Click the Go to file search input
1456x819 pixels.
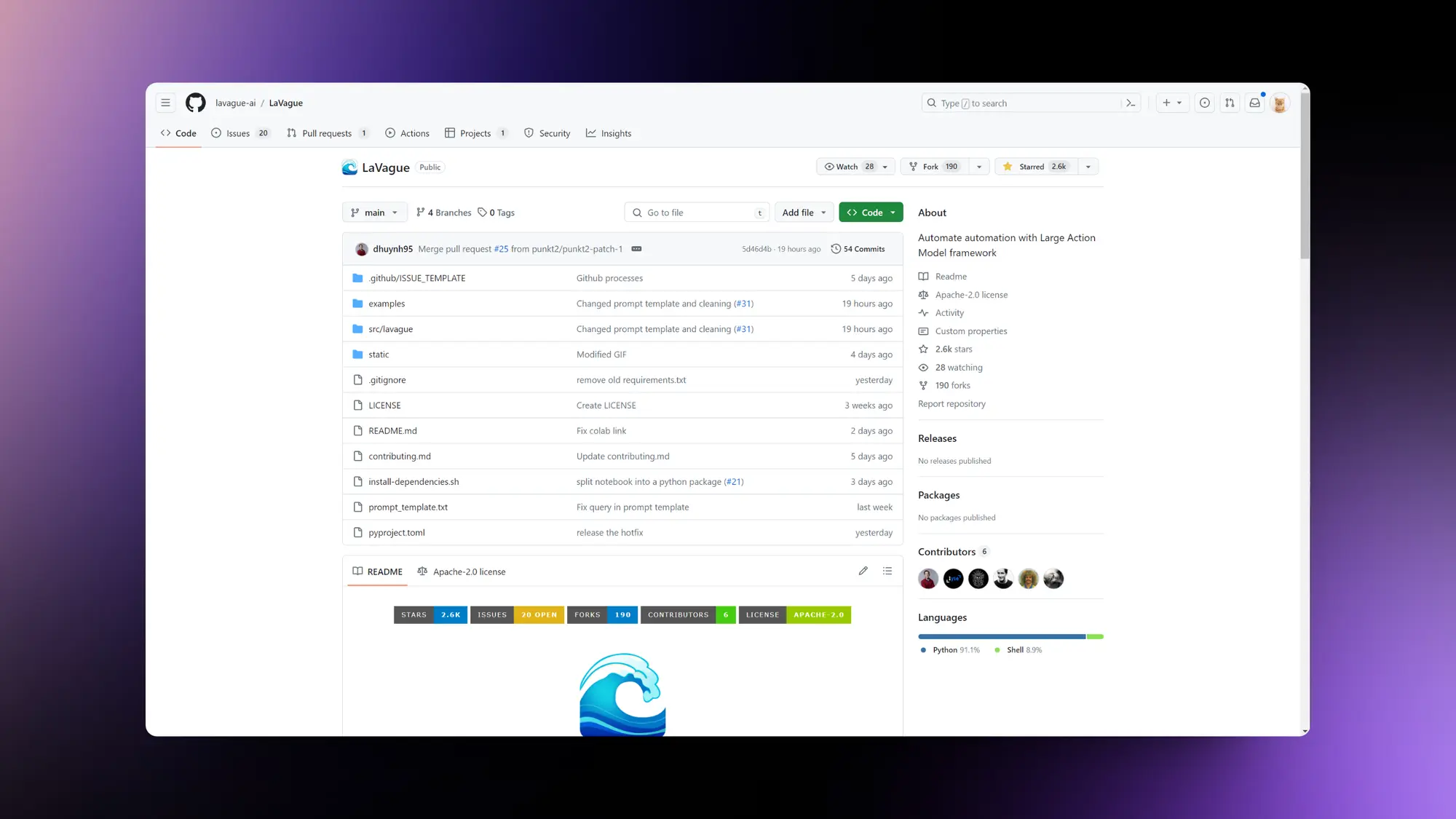pyautogui.click(x=695, y=212)
